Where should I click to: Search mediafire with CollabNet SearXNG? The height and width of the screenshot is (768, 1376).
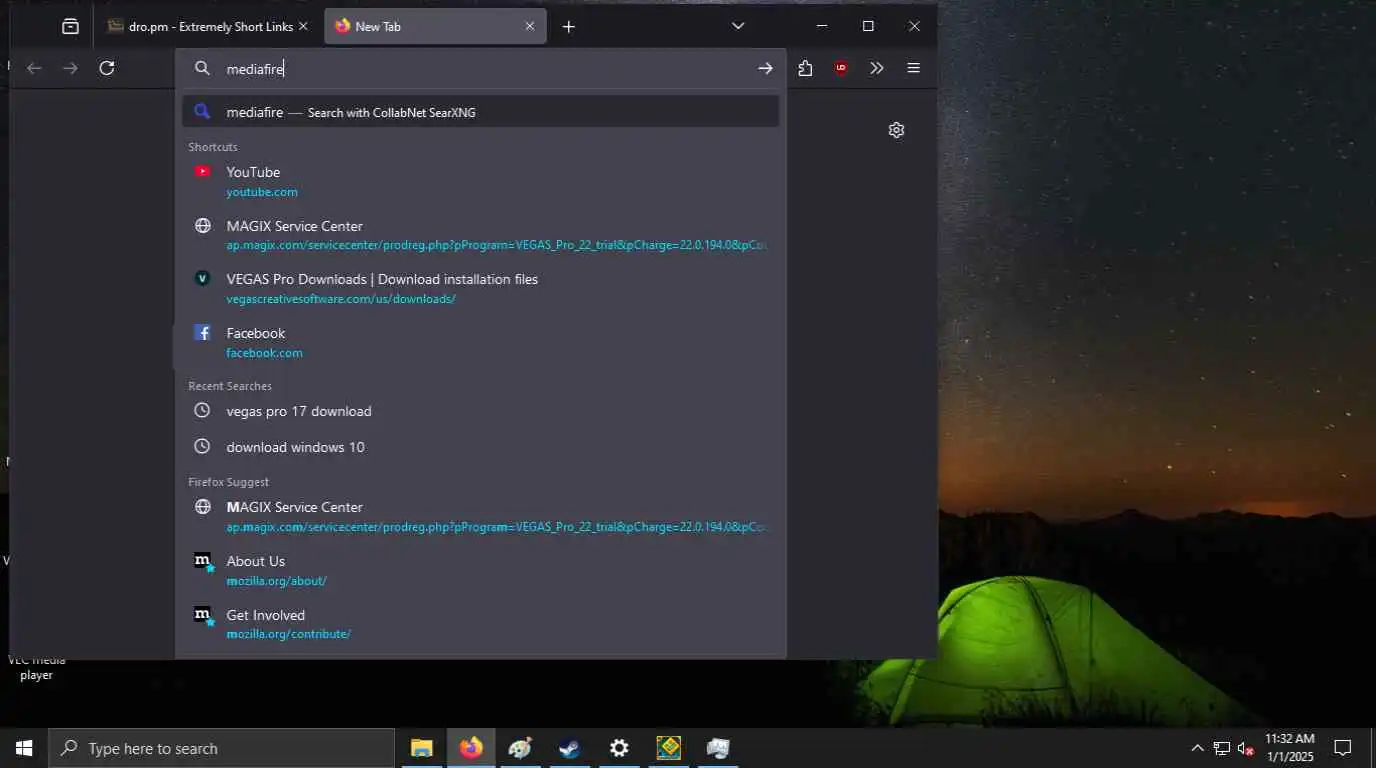(481, 112)
